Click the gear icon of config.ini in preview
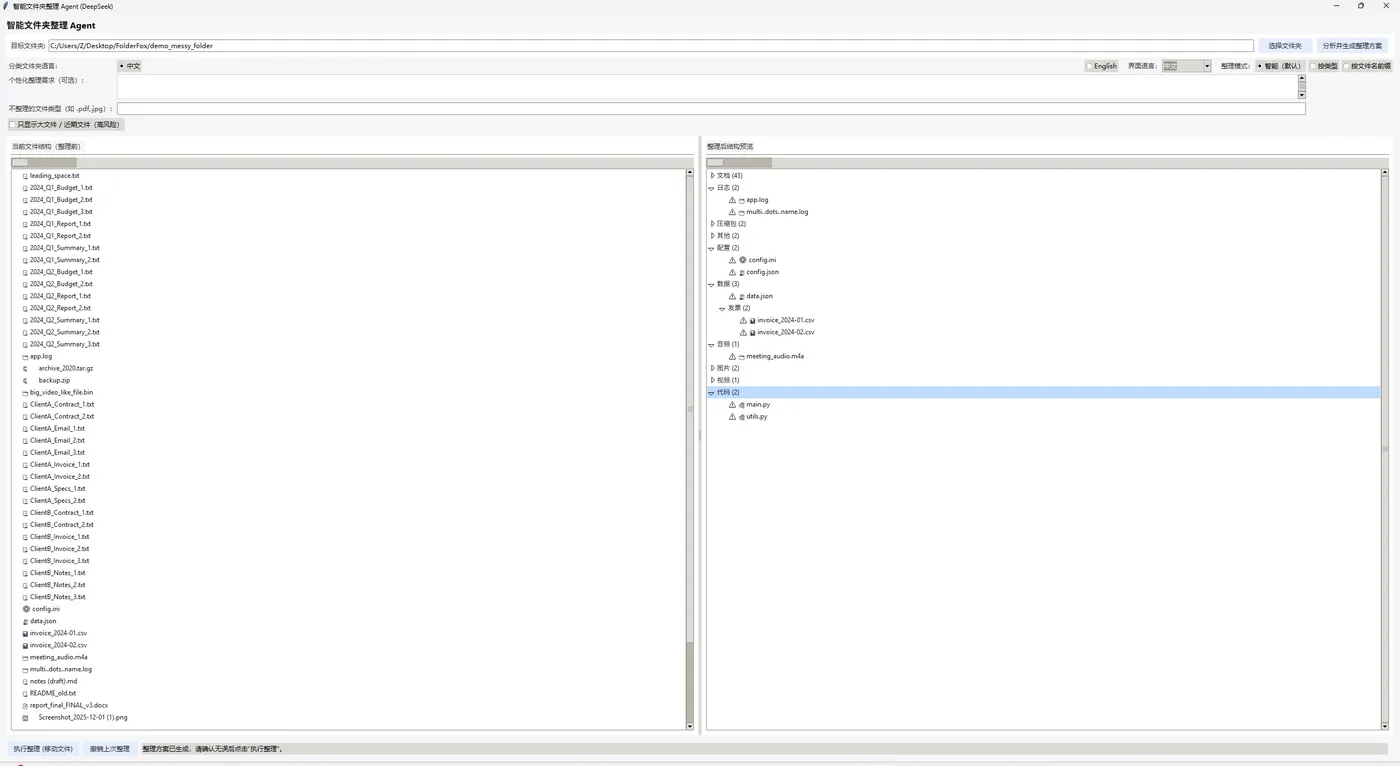1400x766 pixels. click(743, 260)
